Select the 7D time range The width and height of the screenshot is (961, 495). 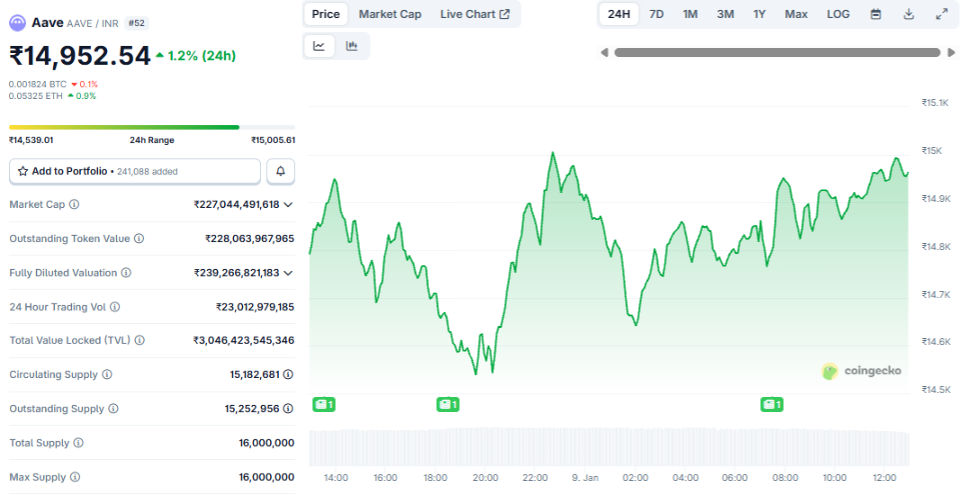click(656, 14)
